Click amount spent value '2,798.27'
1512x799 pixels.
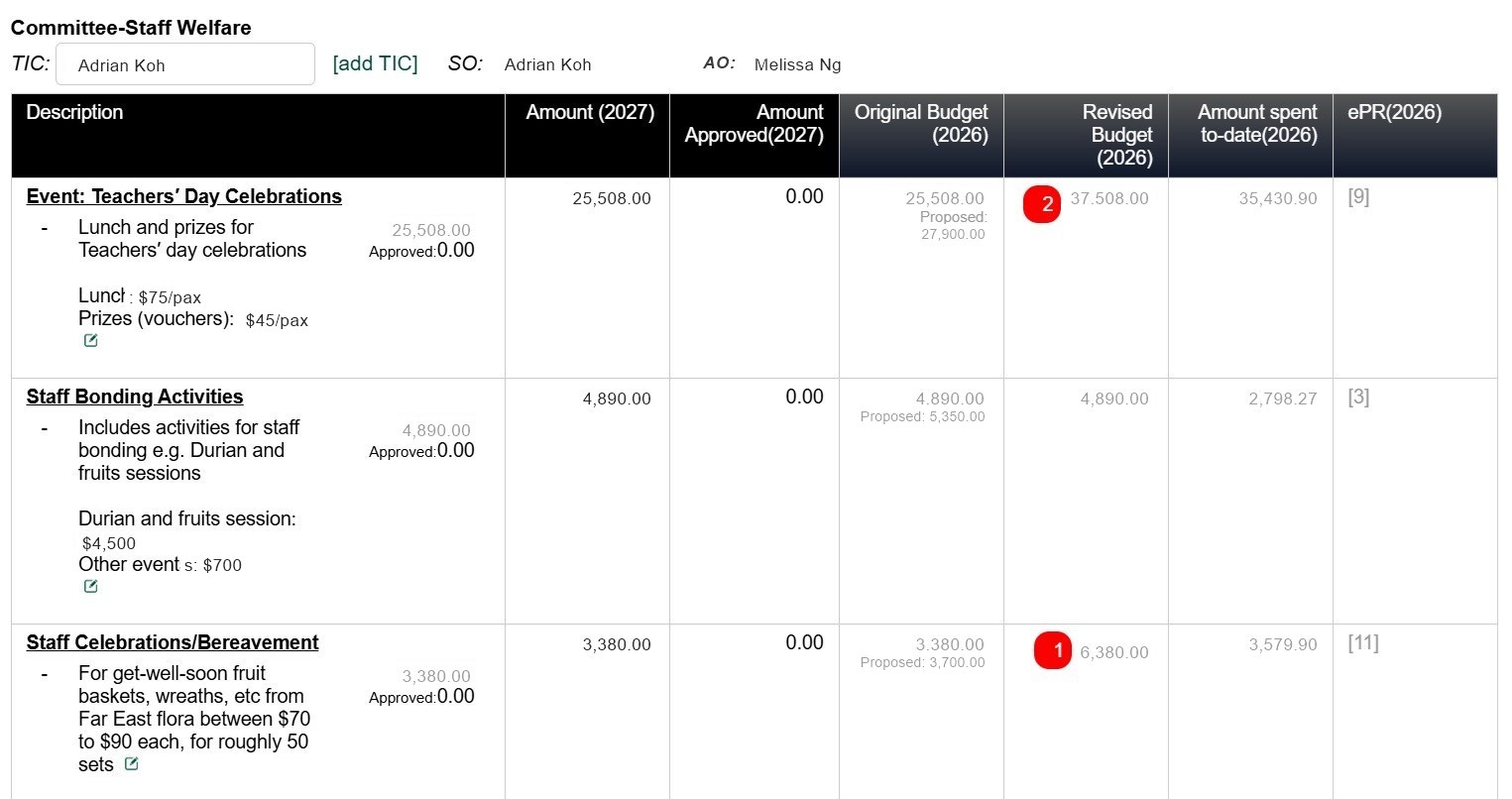click(1283, 399)
